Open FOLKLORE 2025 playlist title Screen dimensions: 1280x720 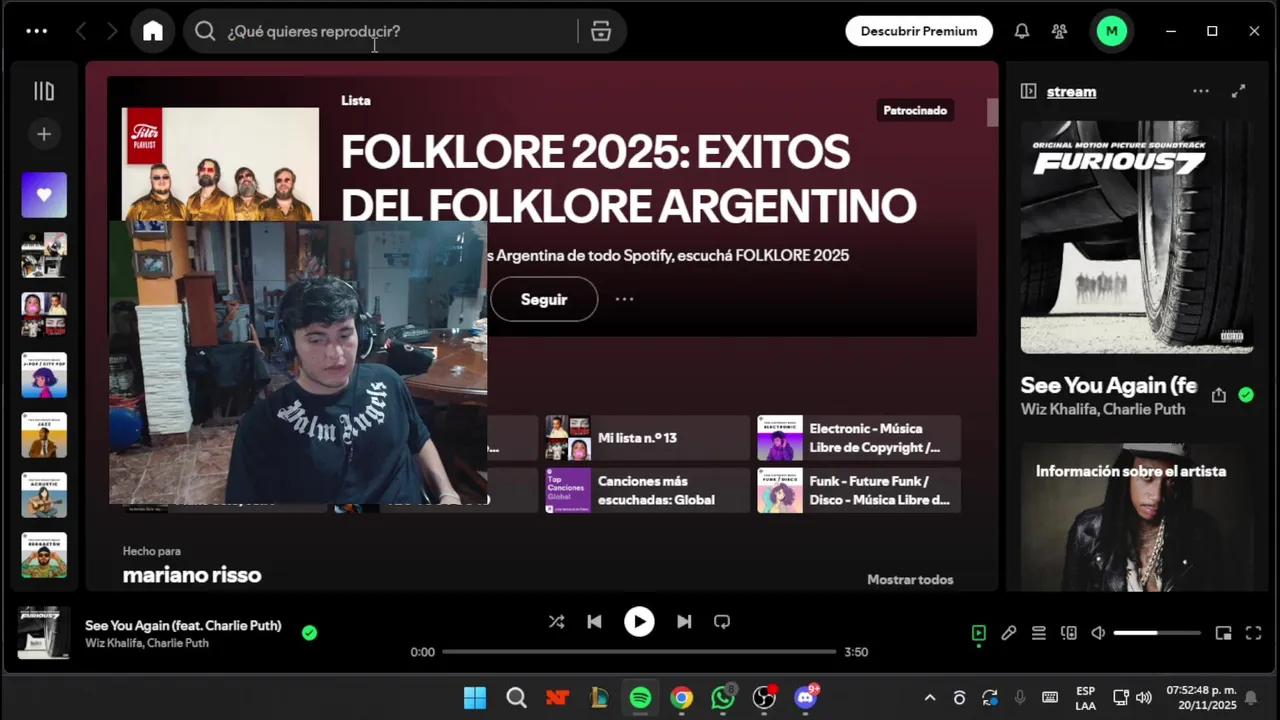click(628, 179)
